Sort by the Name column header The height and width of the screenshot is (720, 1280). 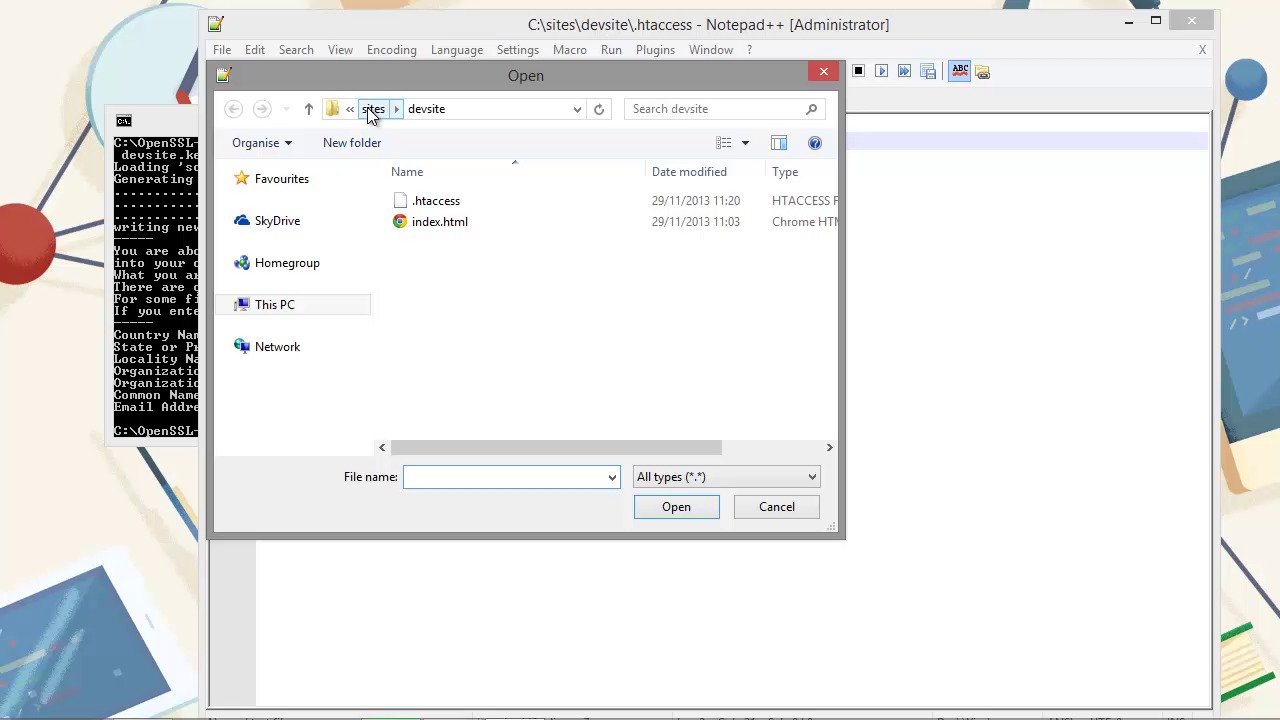point(407,172)
